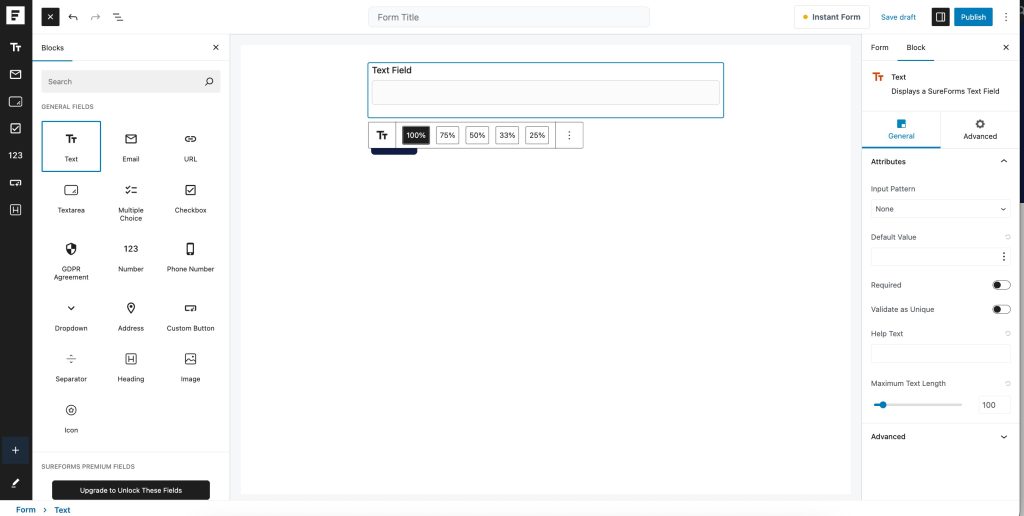
Task: Set field width to 33%
Action: coord(507,135)
